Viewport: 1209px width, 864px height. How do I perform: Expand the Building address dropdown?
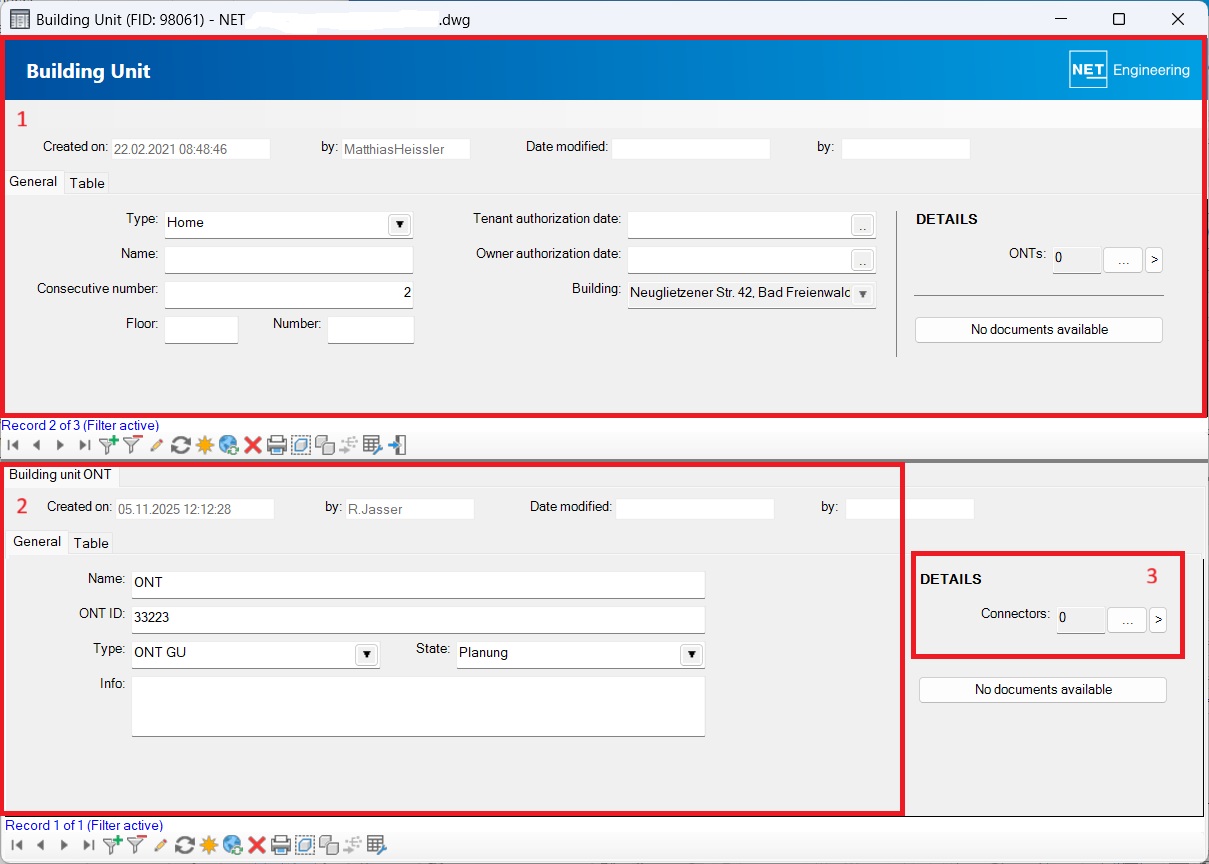coord(863,294)
